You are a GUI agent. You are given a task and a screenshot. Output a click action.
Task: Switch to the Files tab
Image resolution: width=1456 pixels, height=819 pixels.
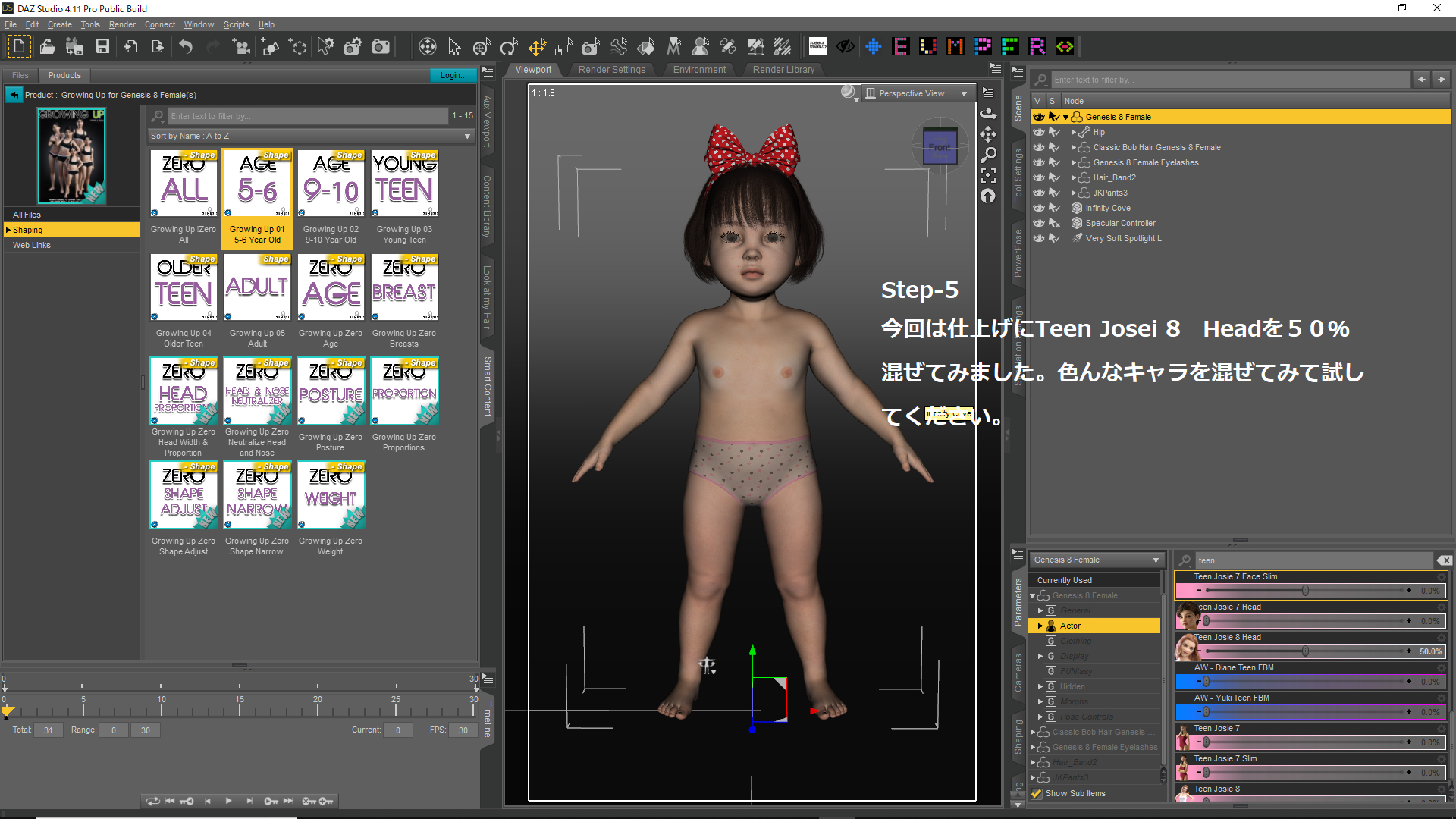(x=20, y=75)
